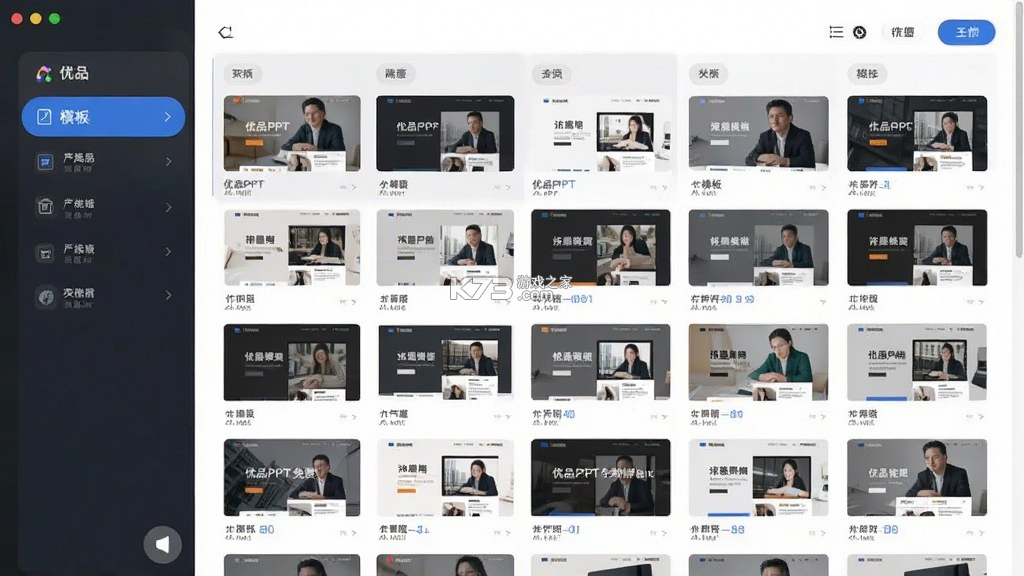Open the 优品PPT thumbnail first in the fourth row
The image size is (1024, 576).
pos(292,477)
